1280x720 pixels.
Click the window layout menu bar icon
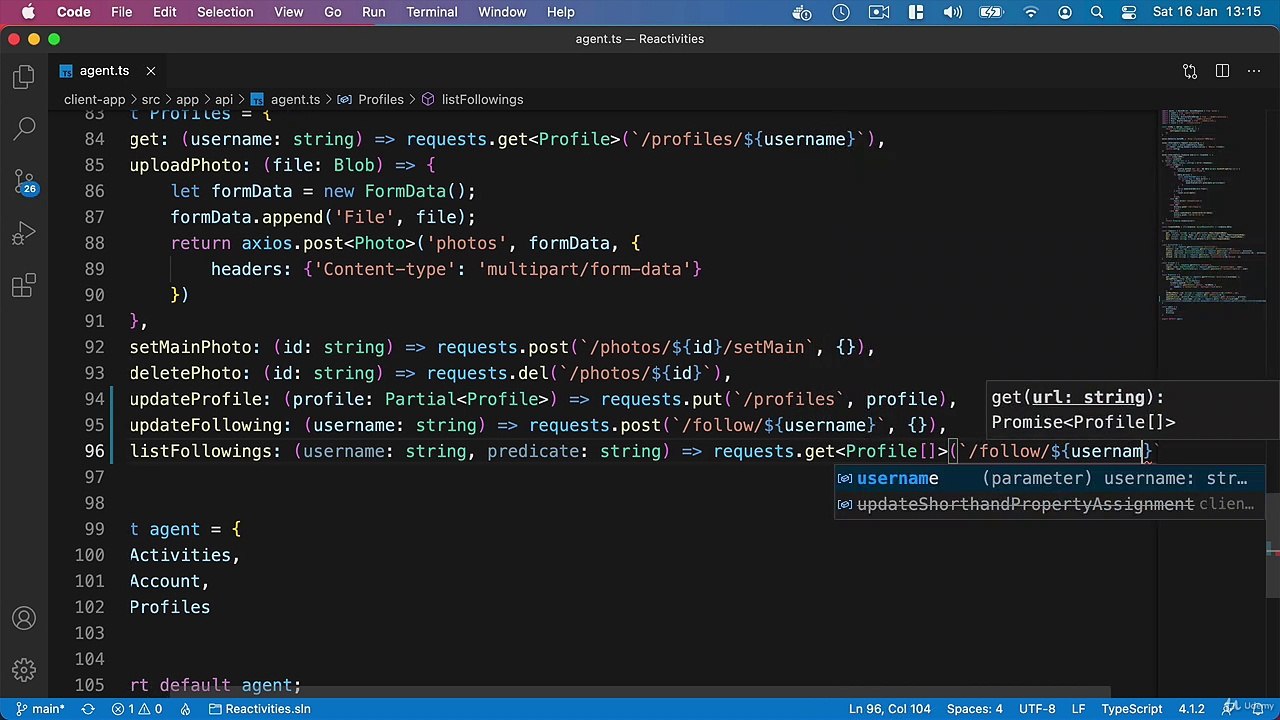pyautogui.click(x=916, y=12)
